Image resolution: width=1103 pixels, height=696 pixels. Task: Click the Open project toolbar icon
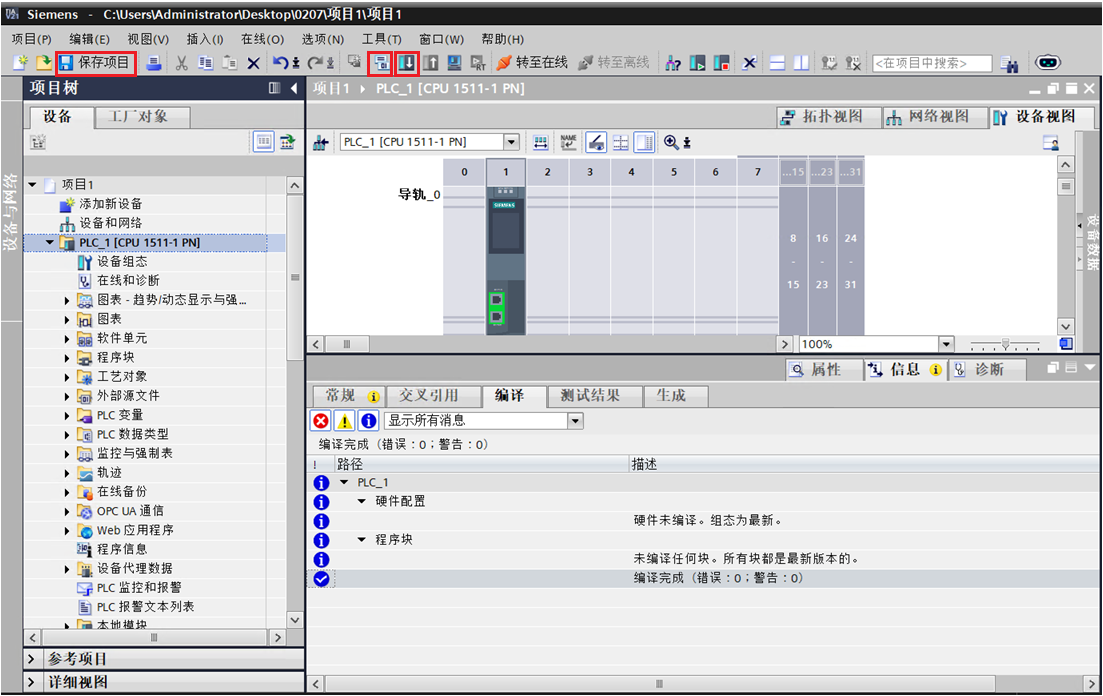(x=44, y=63)
